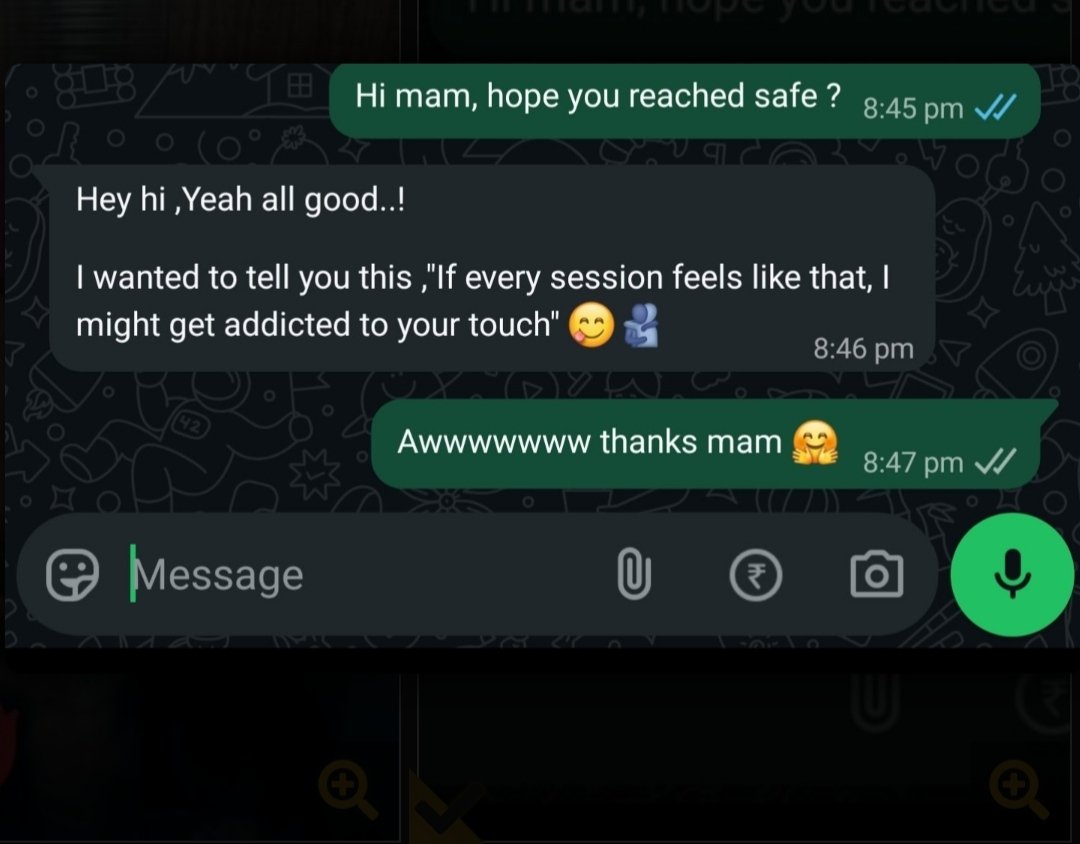Image resolution: width=1080 pixels, height=844 pixels.
Task: Select the 'Hi mam, hope you reached safe' message
Action: (x=685, y=101)
